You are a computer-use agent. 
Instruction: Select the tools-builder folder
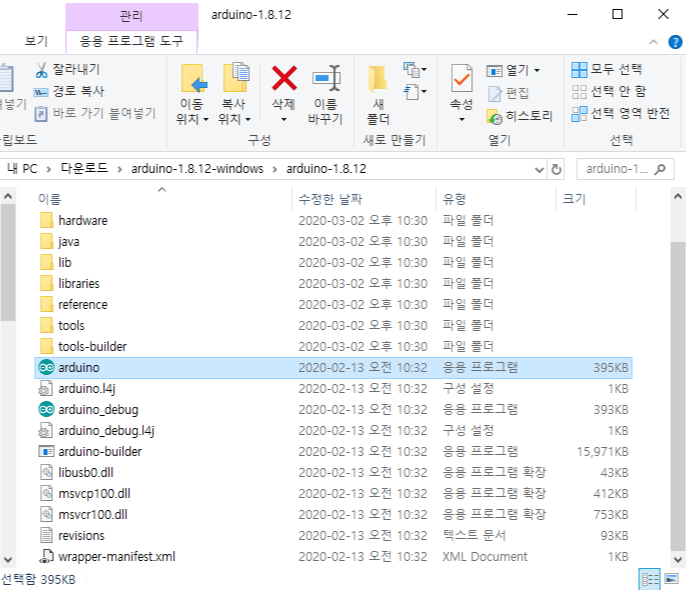click(333, 346)
